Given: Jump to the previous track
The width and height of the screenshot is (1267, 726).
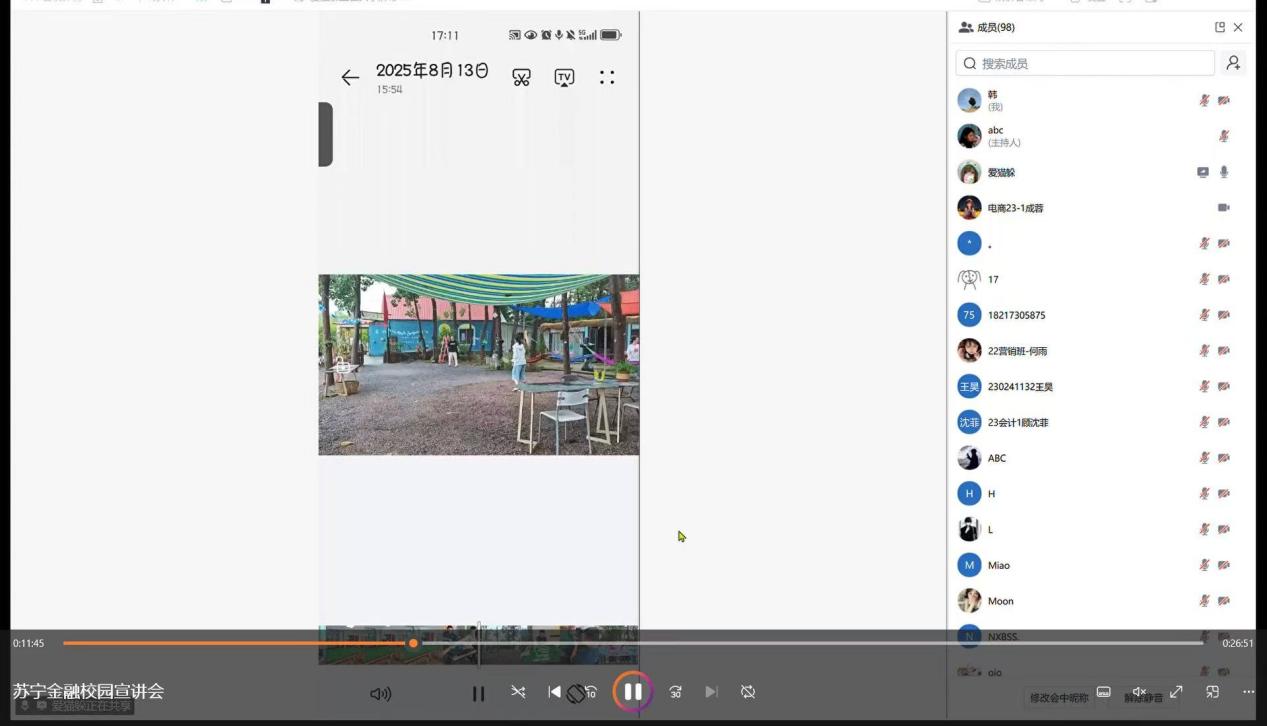Looking at the screenshot, I should coord(554,692).
